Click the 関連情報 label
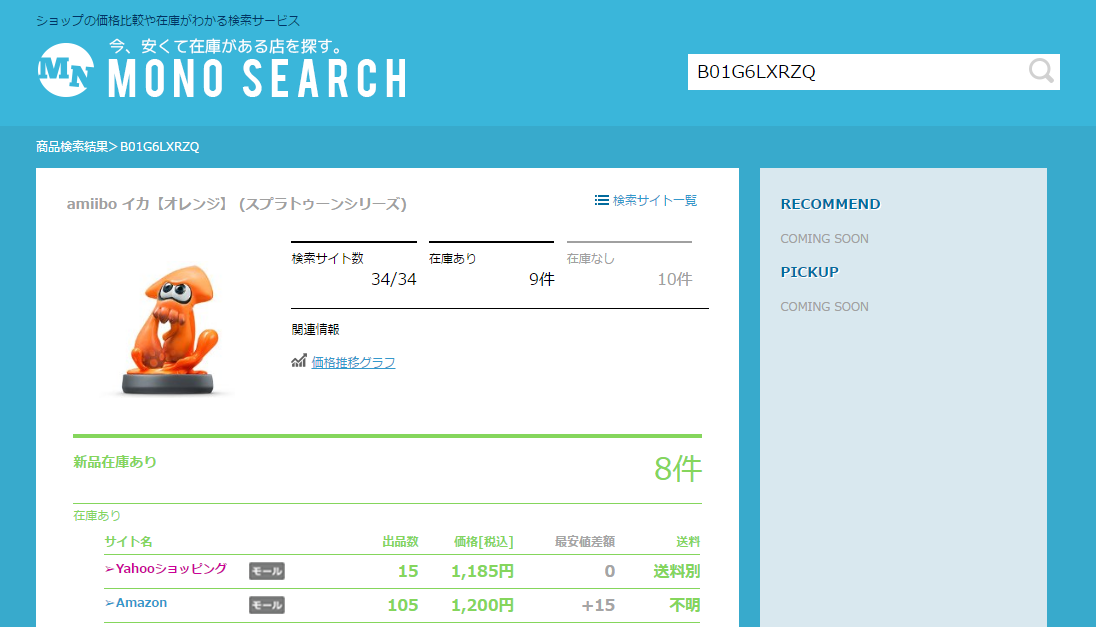The height and width of the screenshot is (627, 1096). click(x=315, y=329)
